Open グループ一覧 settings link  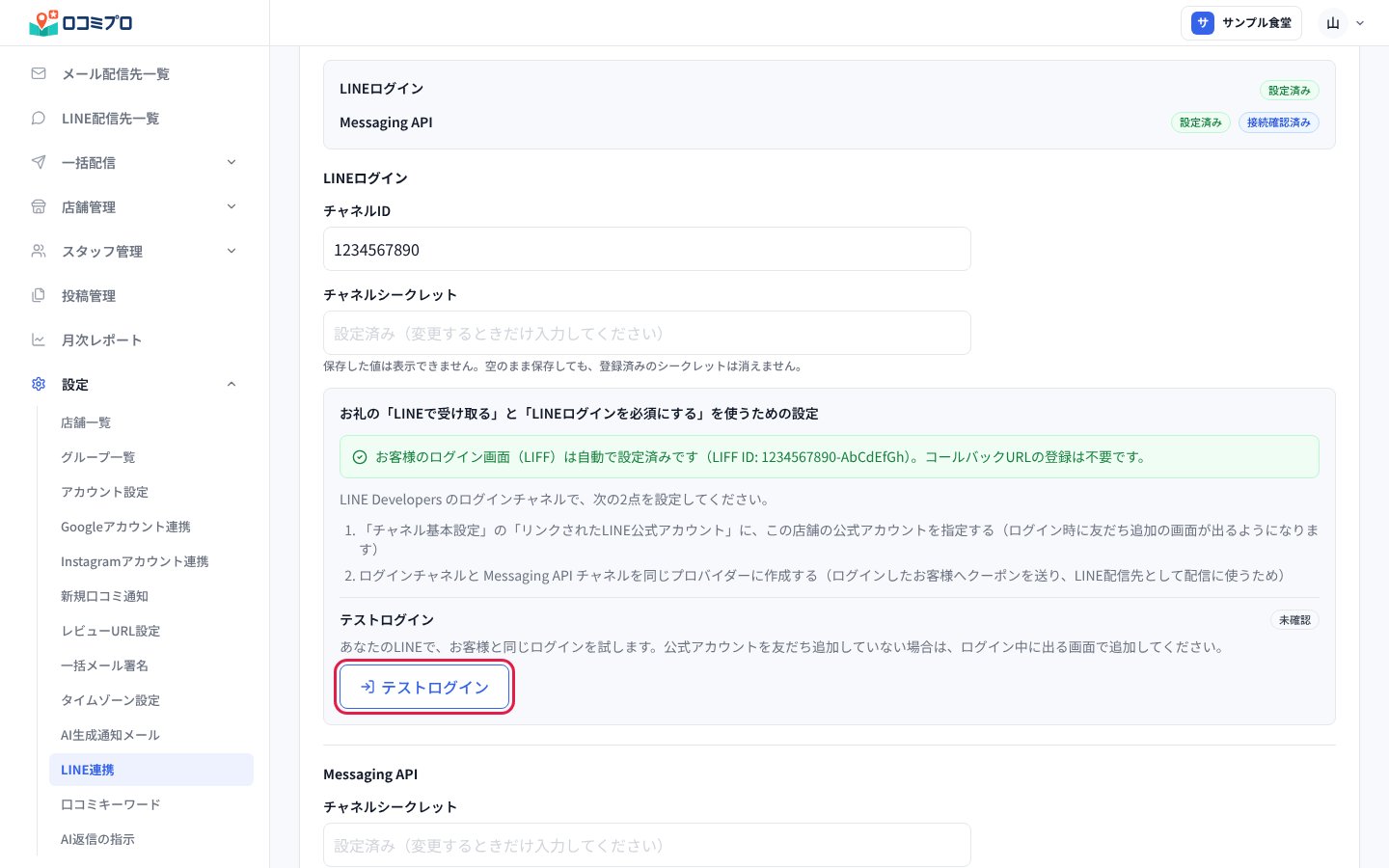coord(98,457)
